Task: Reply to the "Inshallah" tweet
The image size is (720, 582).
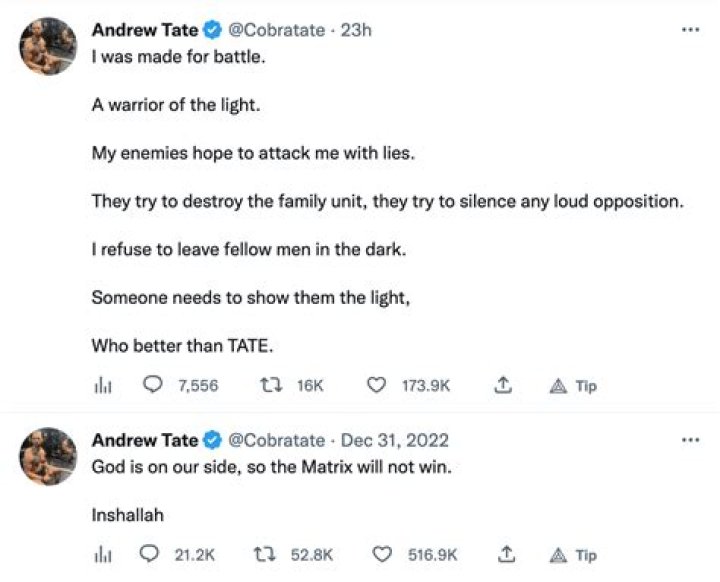Action: tap(154, 555)
